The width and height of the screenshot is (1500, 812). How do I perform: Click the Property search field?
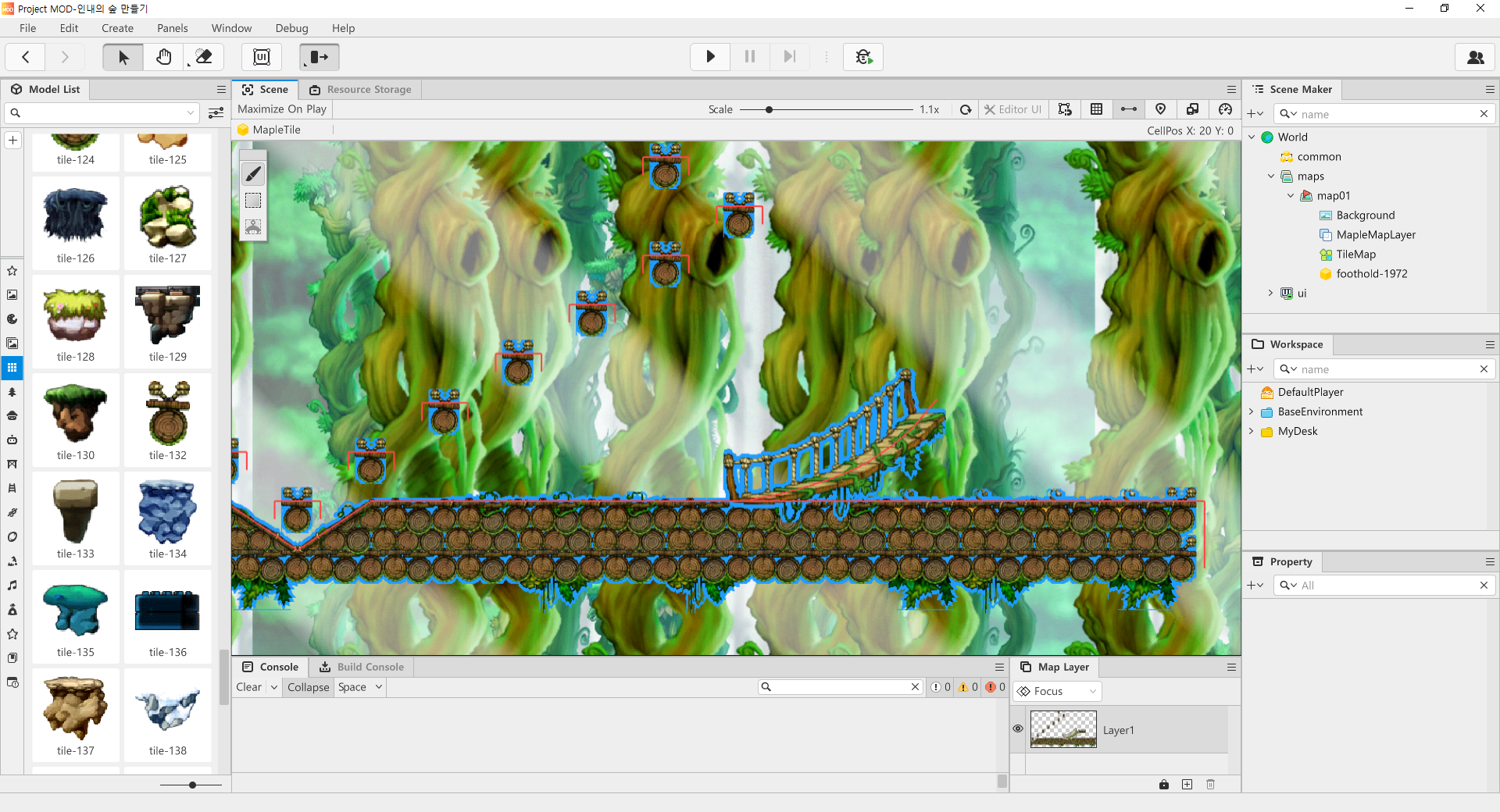coord(1384,585)
